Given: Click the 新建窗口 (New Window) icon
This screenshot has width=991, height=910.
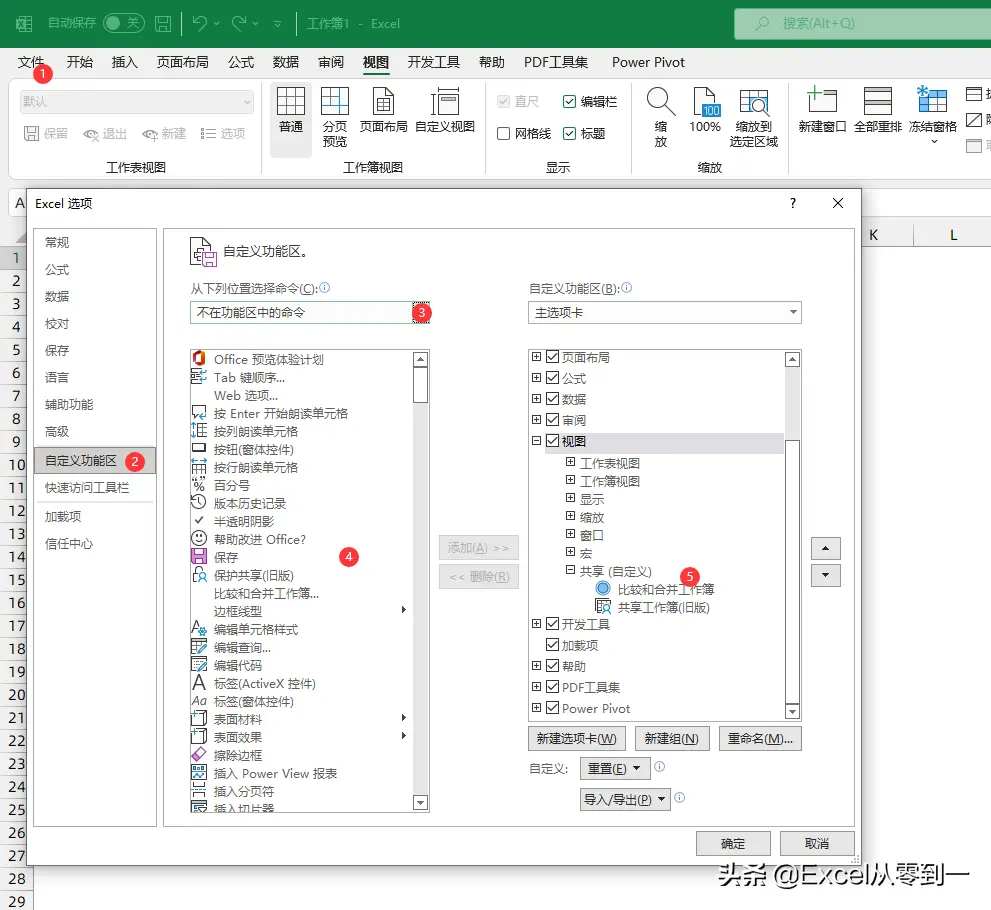Looking at the screenshot, I should (x=822, y=105).
